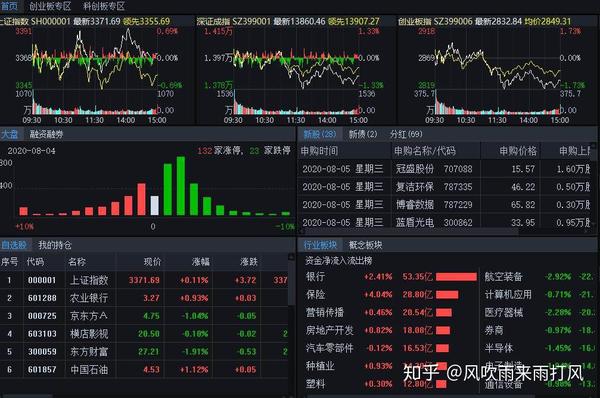
Task: Switch to 概念板块 tab
Action: pos(365,245)
